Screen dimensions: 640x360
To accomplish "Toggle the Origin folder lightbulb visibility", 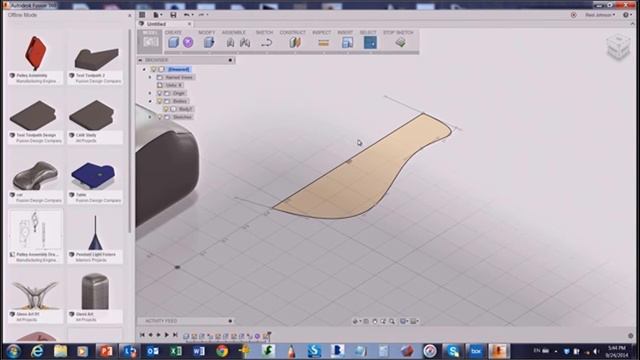I will click(x=160, y=93).
